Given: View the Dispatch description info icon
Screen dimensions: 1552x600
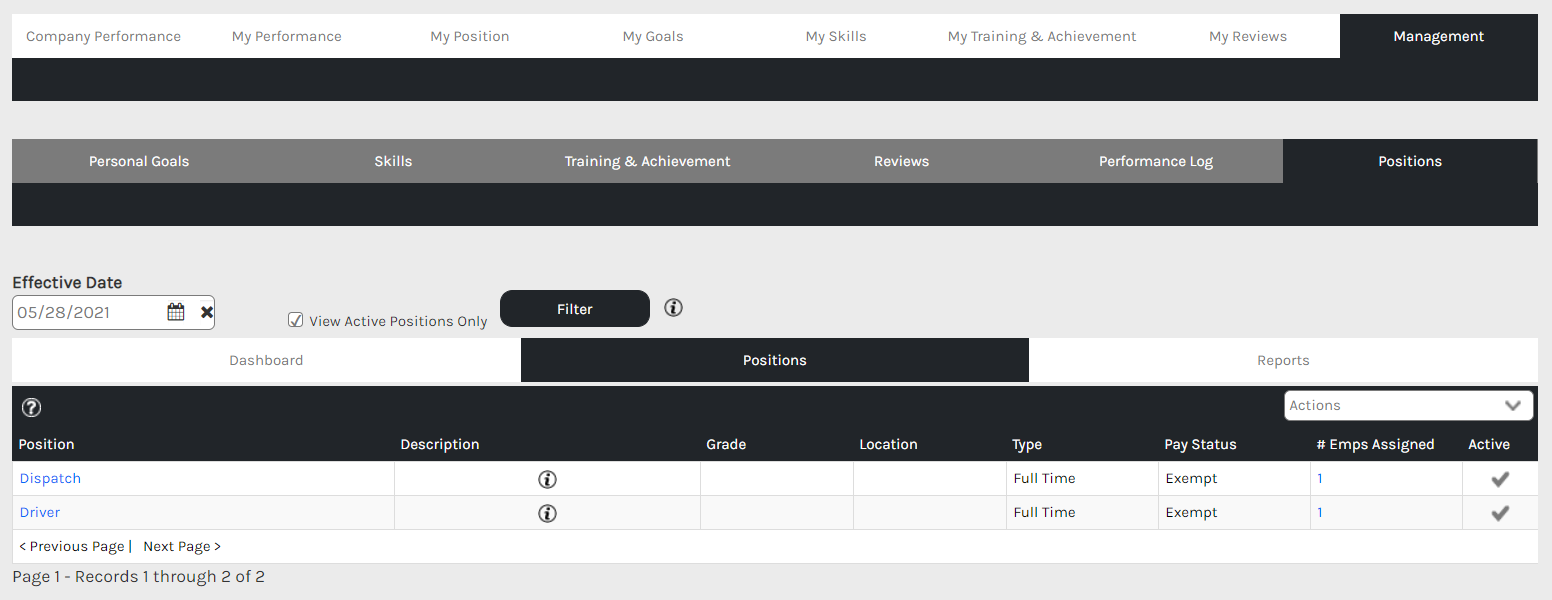Looking at the screenshot, I should pyautogui.click(x=547, y=479).
